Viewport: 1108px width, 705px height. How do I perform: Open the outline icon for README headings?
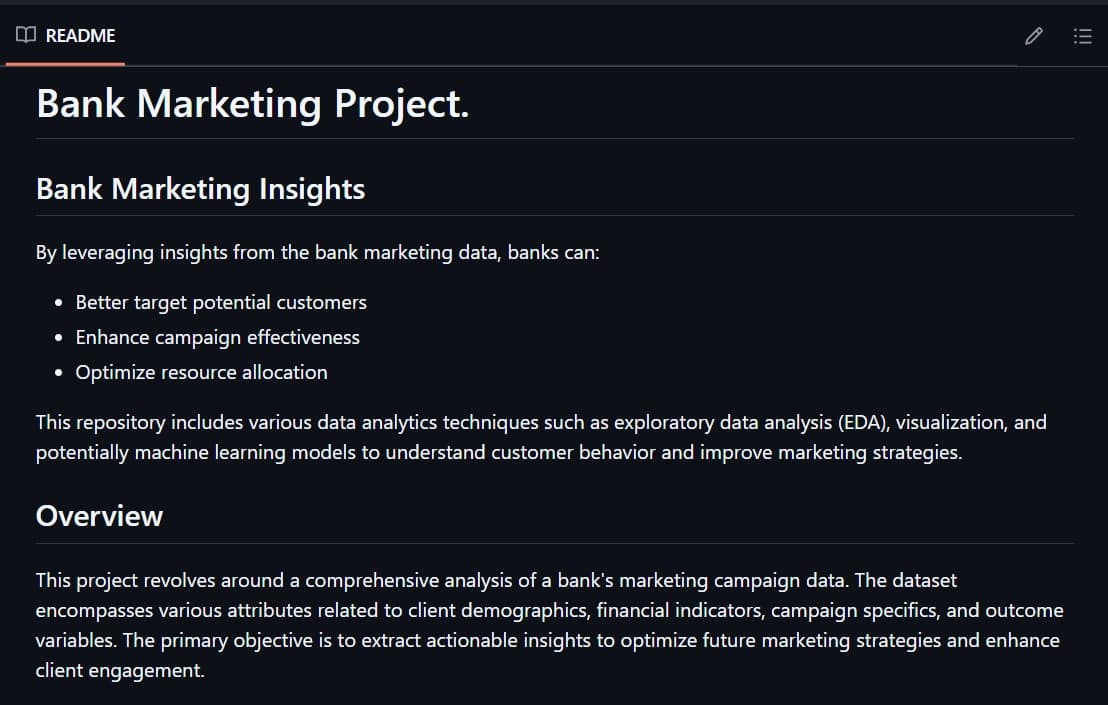click(x=1083, y=36)
